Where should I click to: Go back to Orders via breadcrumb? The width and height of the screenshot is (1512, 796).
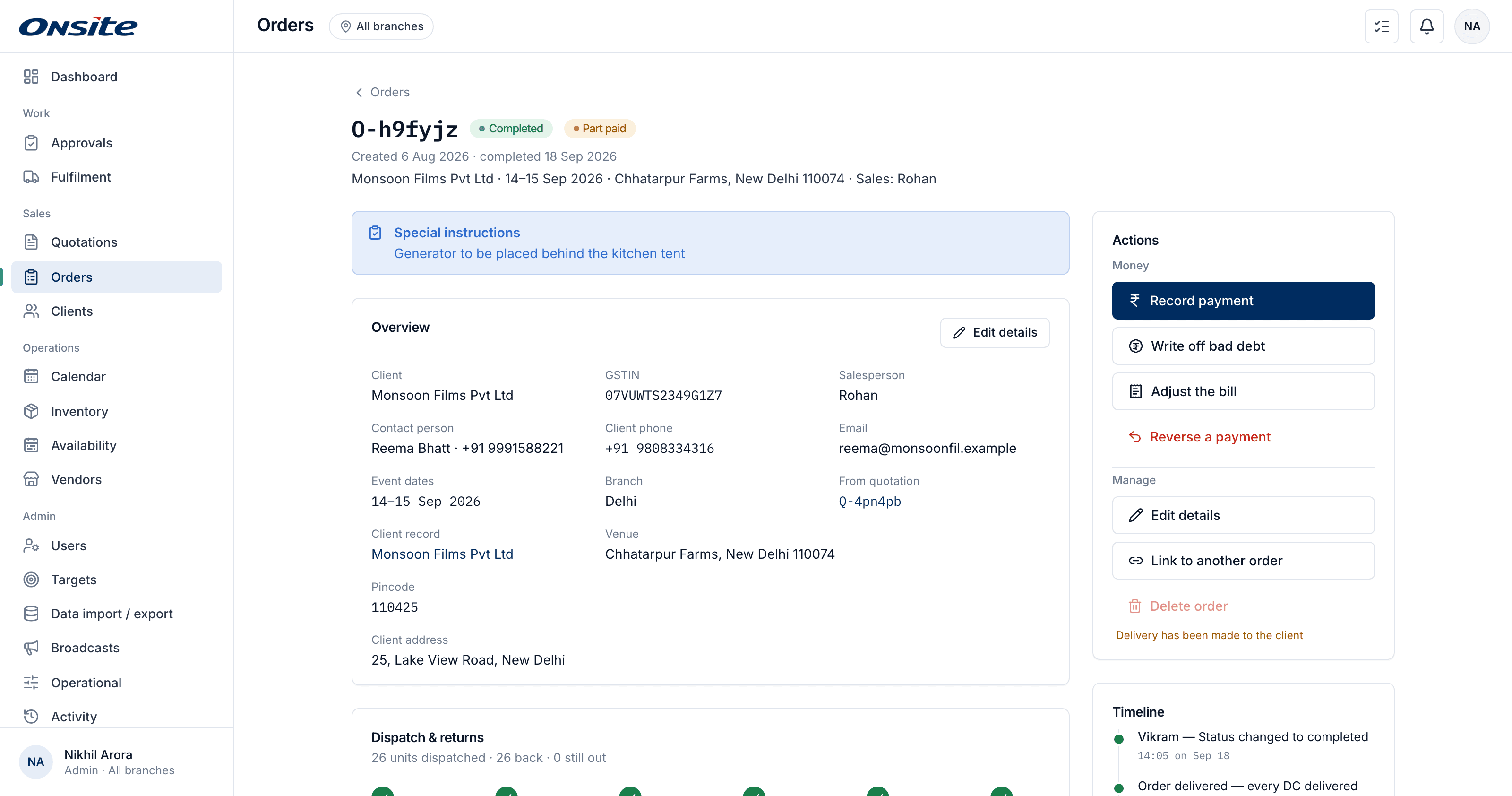pos(382,92)
